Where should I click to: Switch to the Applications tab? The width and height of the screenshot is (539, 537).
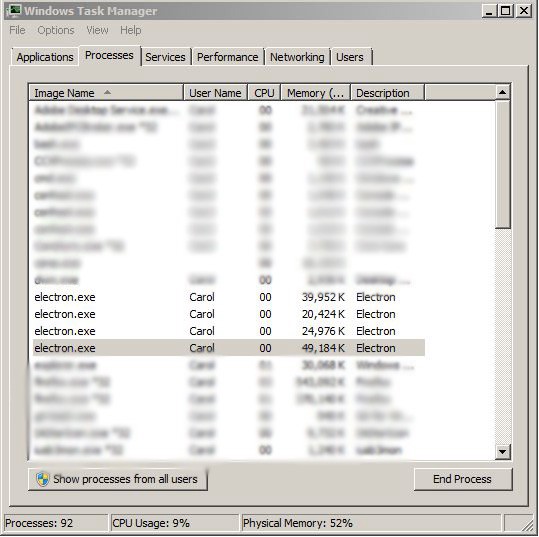pyautogui.click(x=45, y=57)
